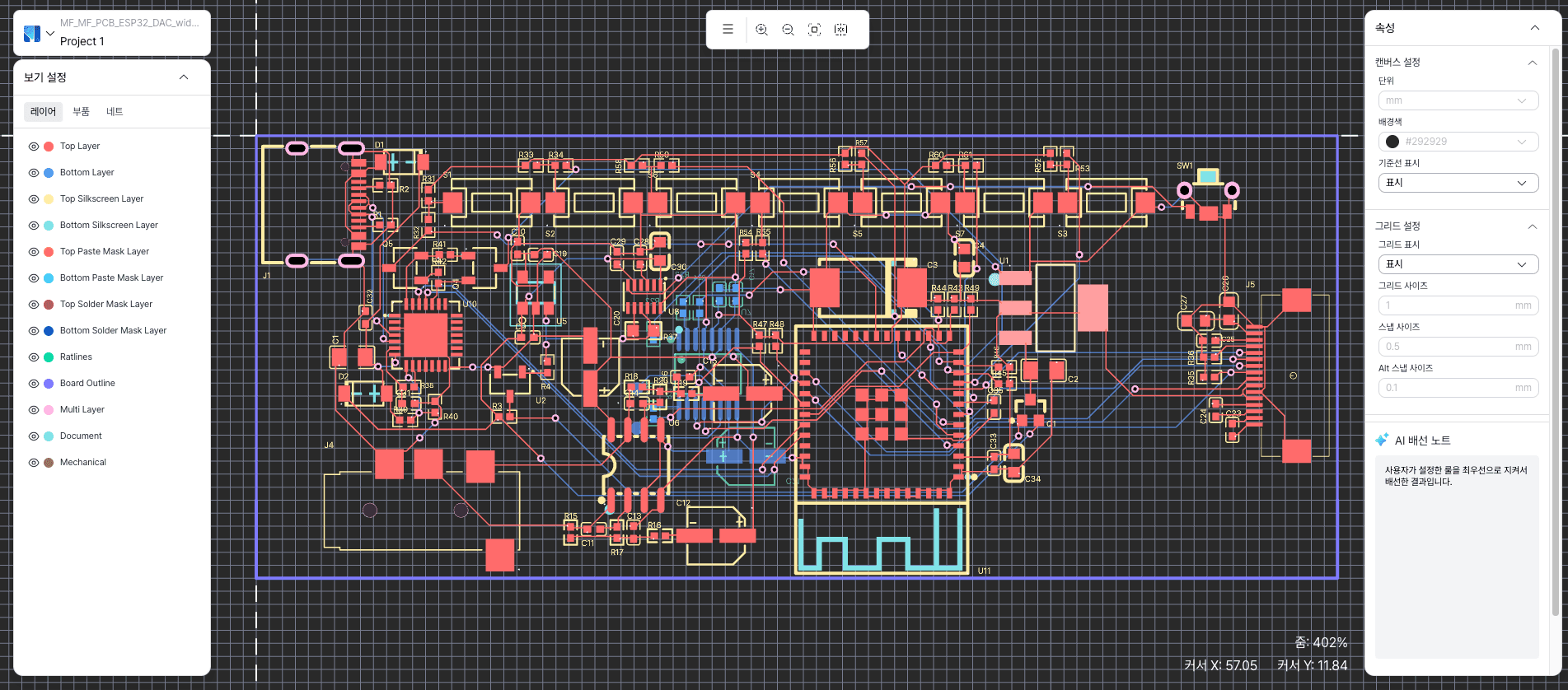Screen dimensions: 1568x690
Task: Click the Project 1 title
Action: (82, 41)
